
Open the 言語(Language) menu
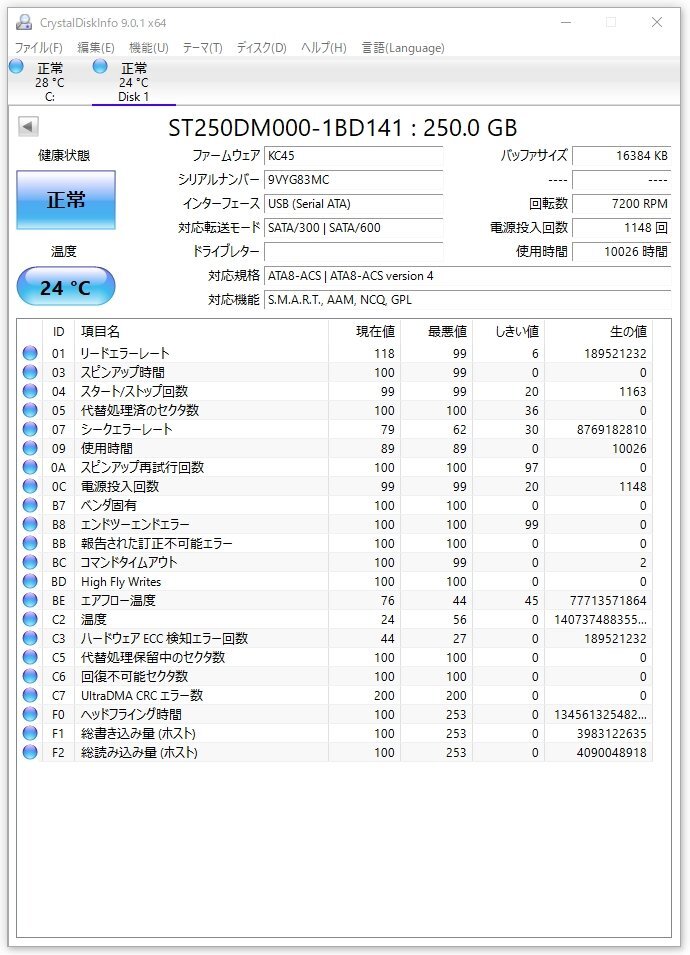pyautogui.click(x=403, y=48)
